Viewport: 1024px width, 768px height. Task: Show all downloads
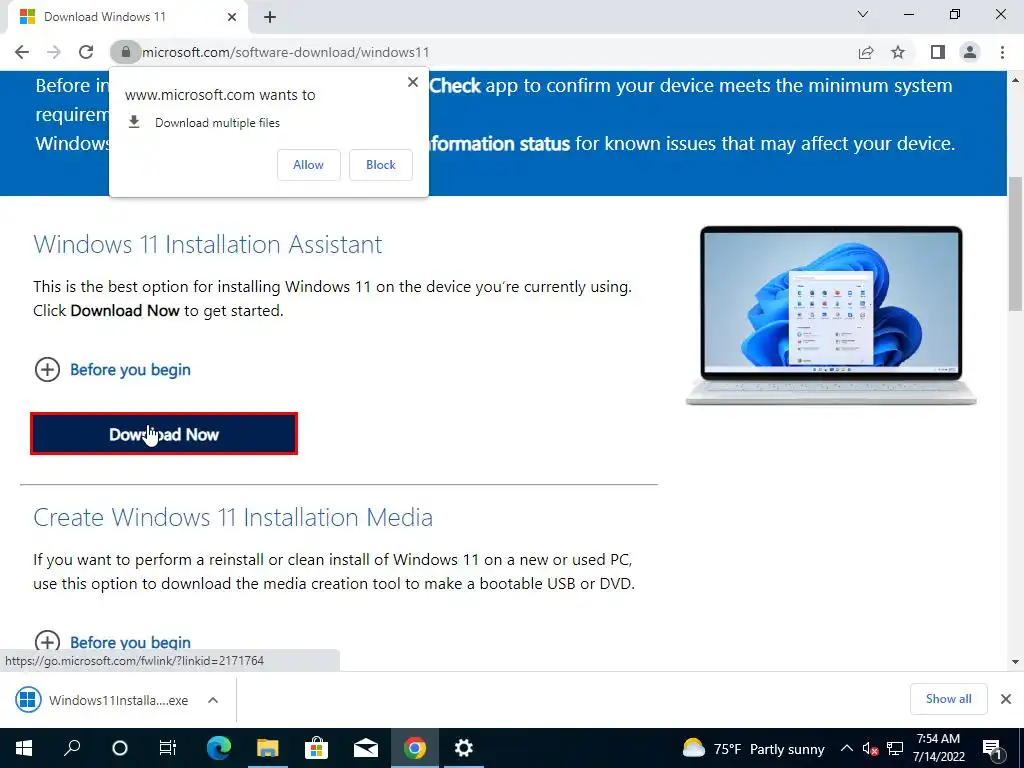click(948, 699)
